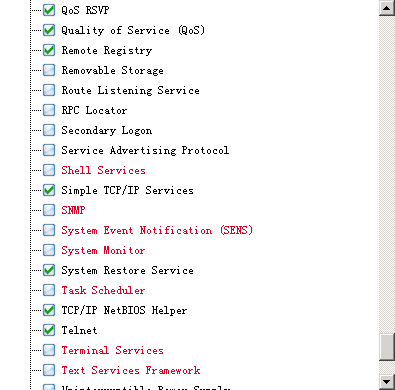Uncheck the QoS RSVP checkbox
This screenshot has width=395, height=390.
(x=49, y=10)
